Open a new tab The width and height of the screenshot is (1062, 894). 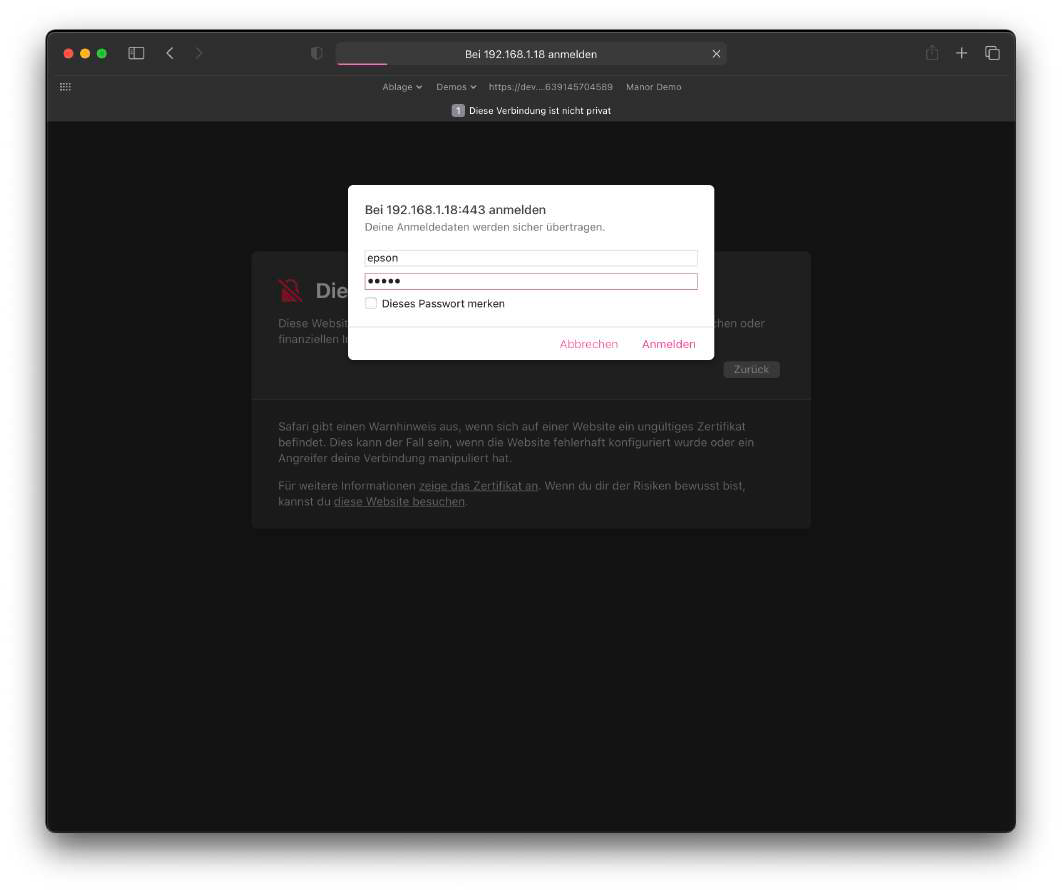[961, 53]
